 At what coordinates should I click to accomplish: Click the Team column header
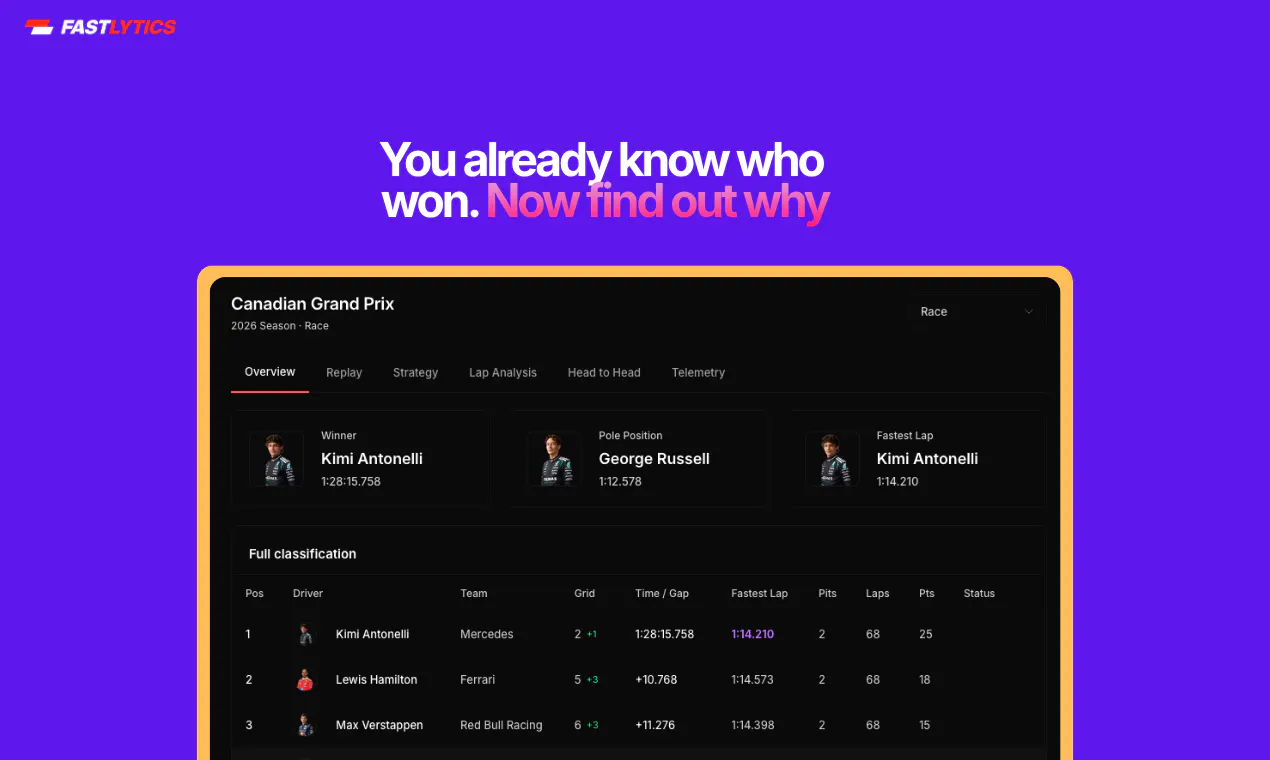pyautogui.click(x=474, y=594)
